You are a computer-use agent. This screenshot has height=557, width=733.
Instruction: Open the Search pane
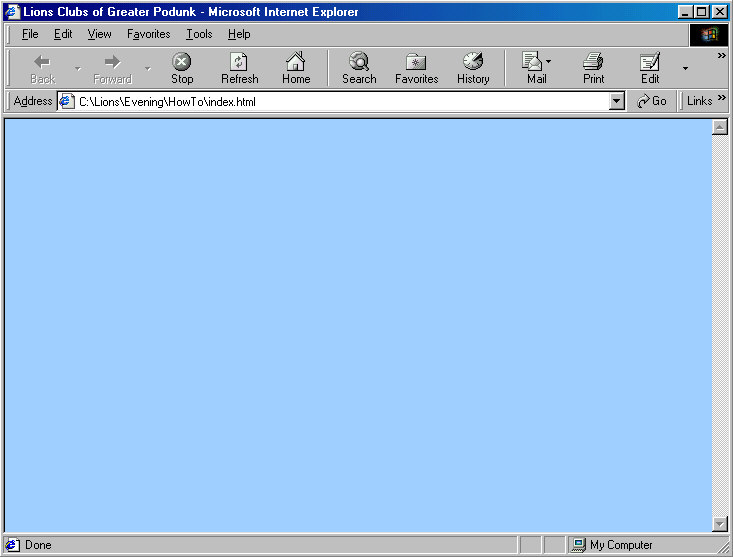pos(359,68)
